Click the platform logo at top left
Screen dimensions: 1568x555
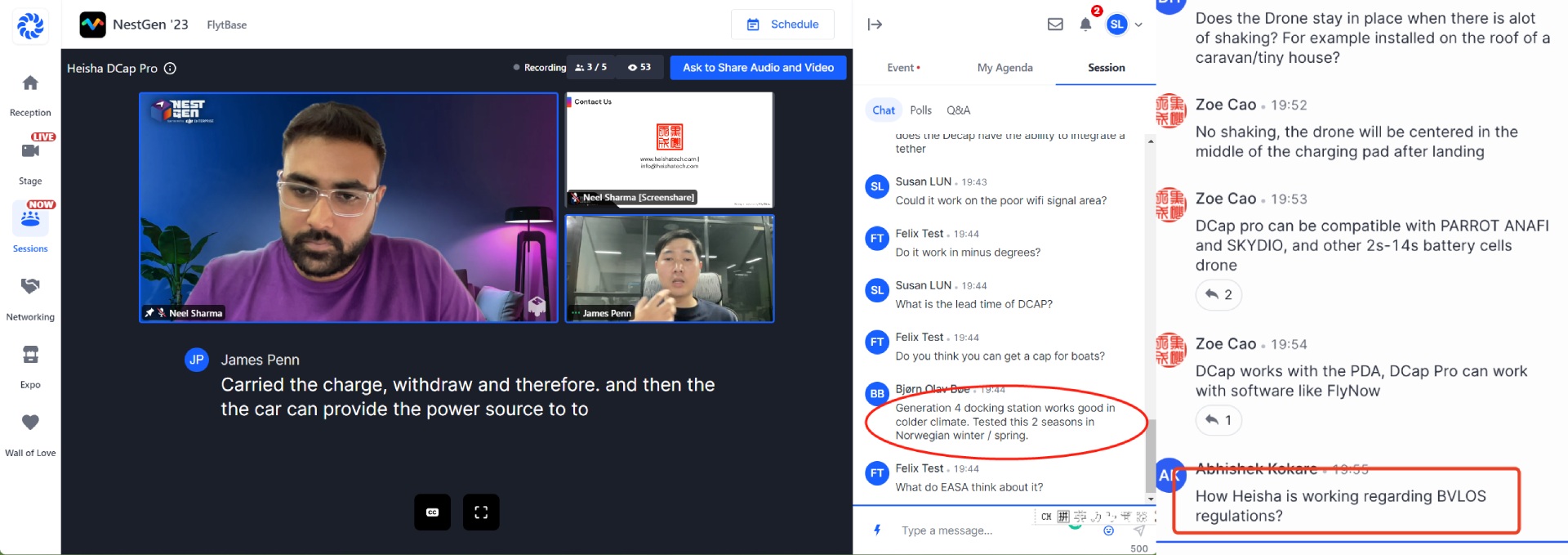pos(30,25)
